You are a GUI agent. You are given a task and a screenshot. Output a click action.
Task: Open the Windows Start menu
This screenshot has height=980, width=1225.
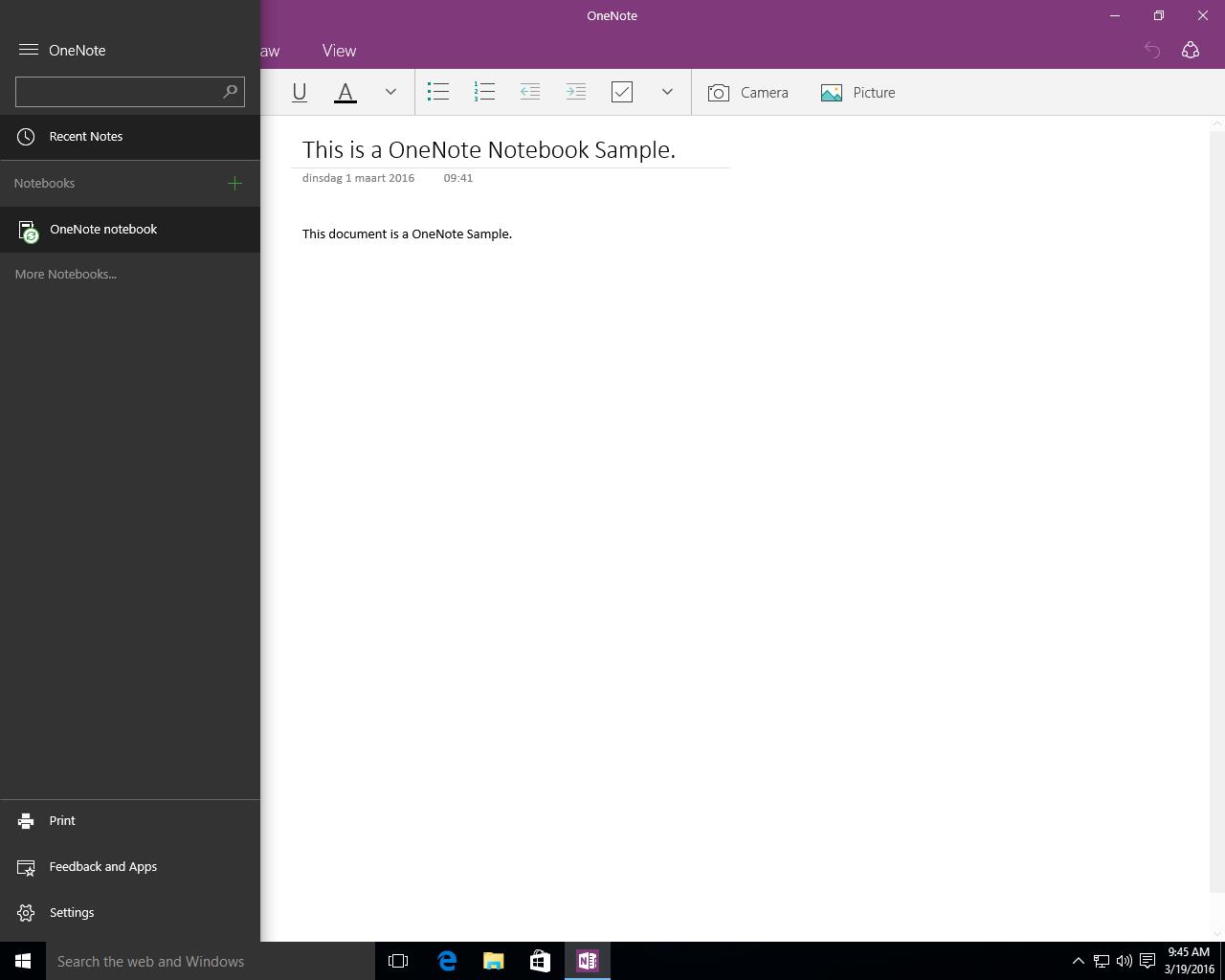coord(23,961)
